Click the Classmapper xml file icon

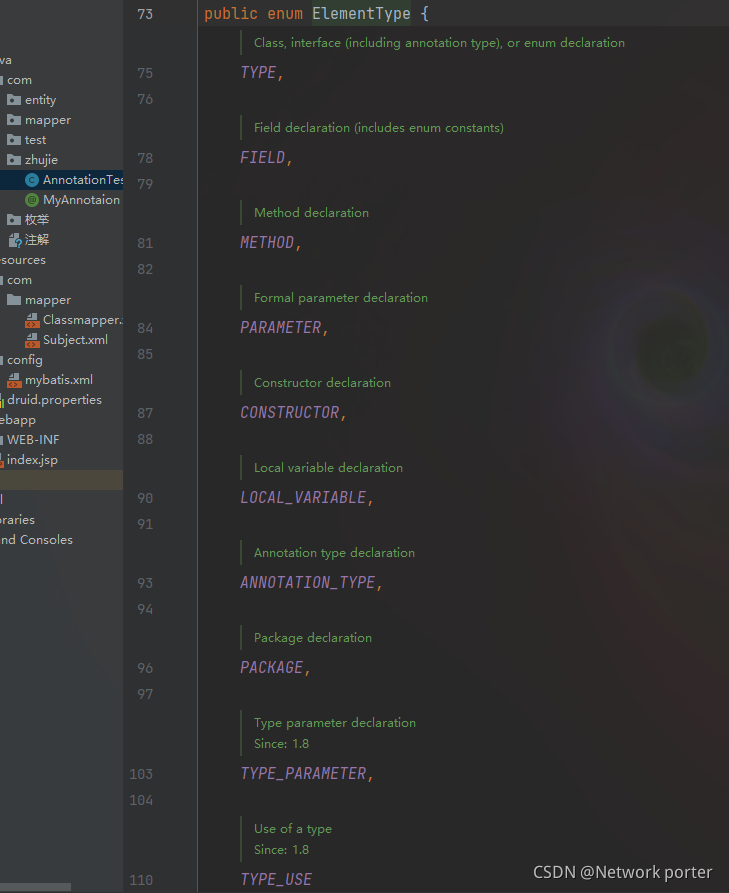32,320
